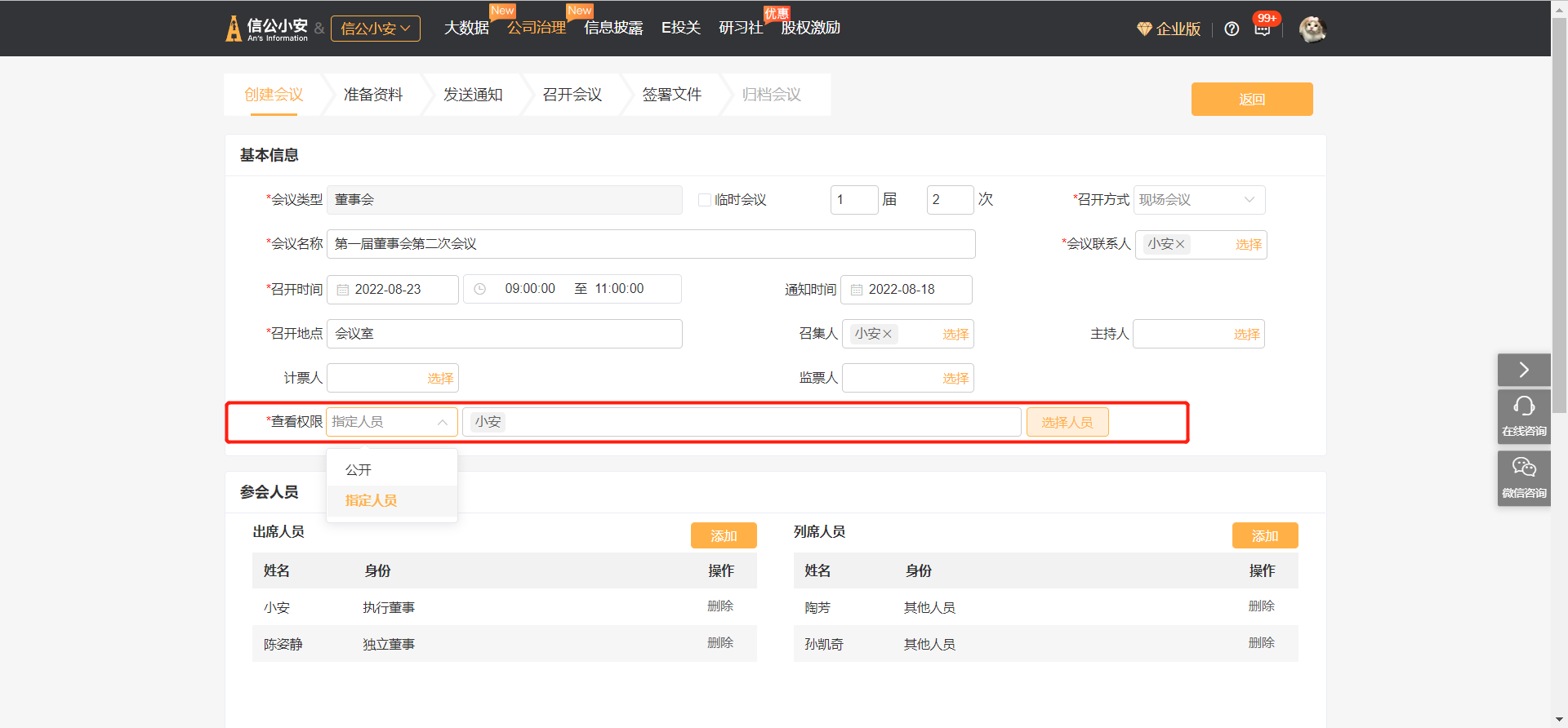Remove 小安 from 召集人 field
Screen dimensions: 1568x728
coord(887,334)
